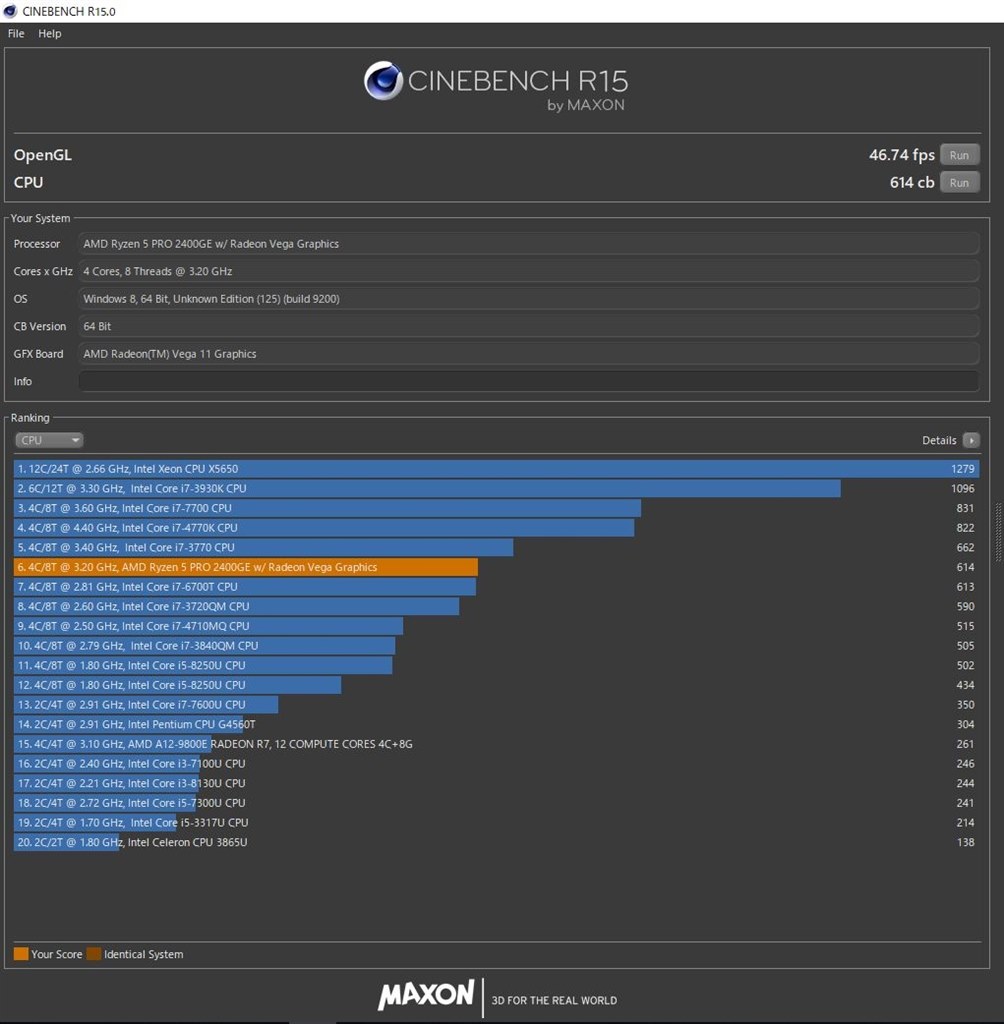This screenshot has width=1004, height=1024.
Task: Select ranking row Intel Core i7-3930K
Action: (496, 488)
